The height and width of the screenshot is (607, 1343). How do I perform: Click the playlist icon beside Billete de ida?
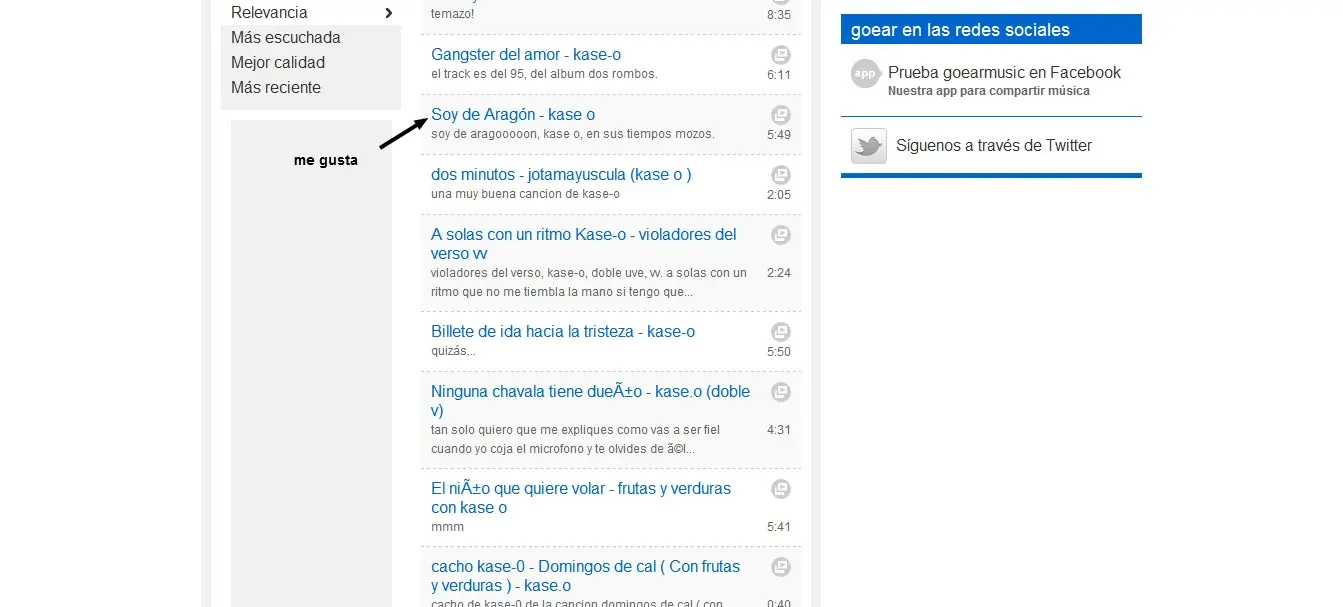click(x=780, y=332)
